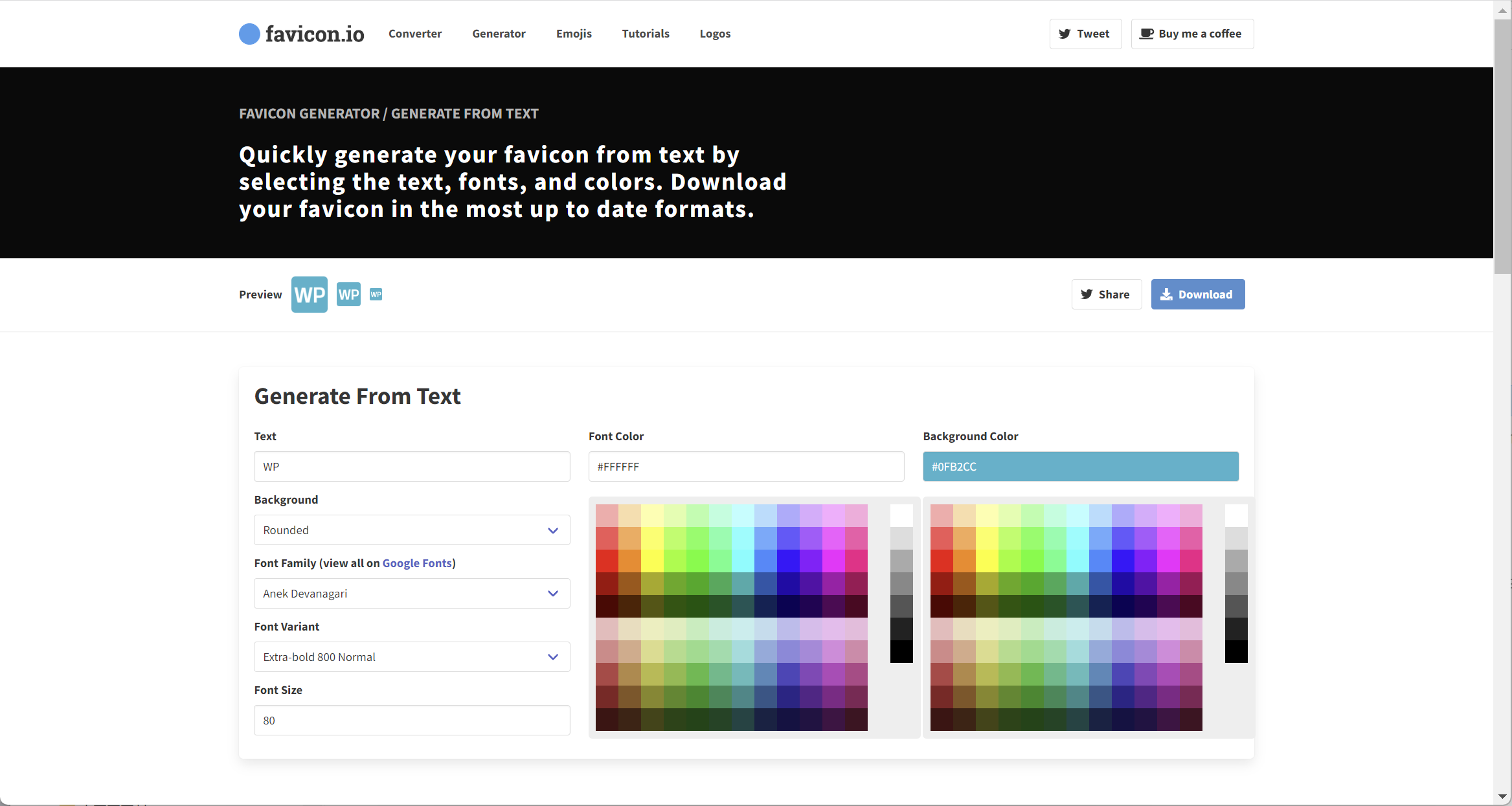1512x806 pixels.
Task: Open the Converter menu item
Action: 414,34
